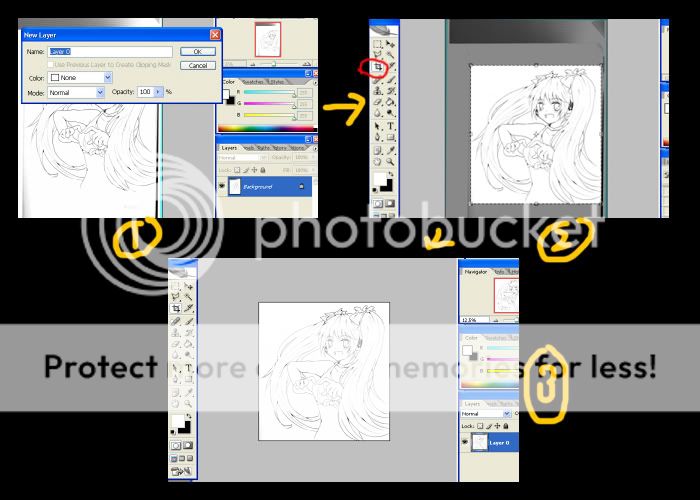Click the zoom out mountains in the top-left Navigator

point(254,64)
